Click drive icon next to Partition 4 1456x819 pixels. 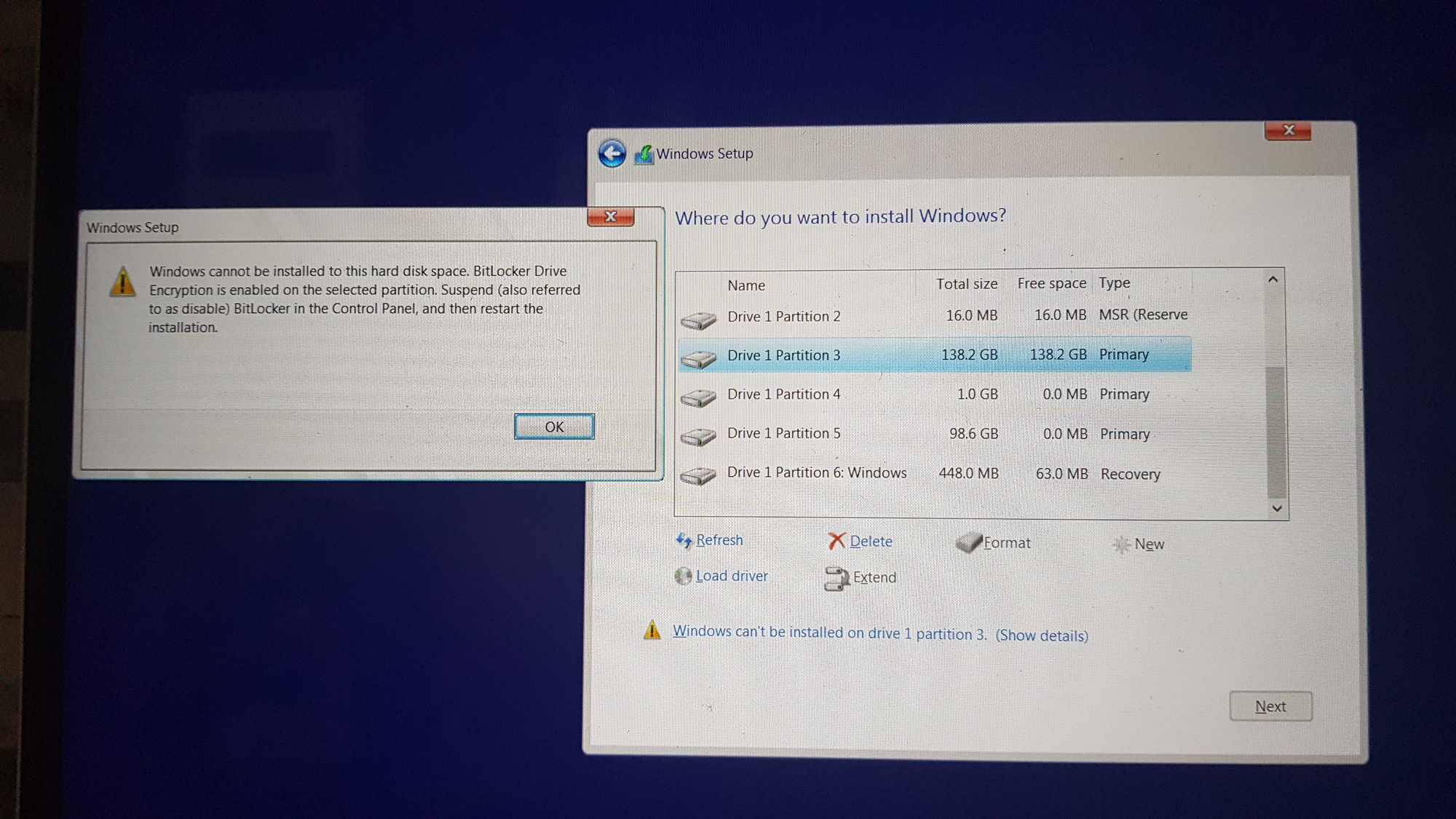coord(699,398)
